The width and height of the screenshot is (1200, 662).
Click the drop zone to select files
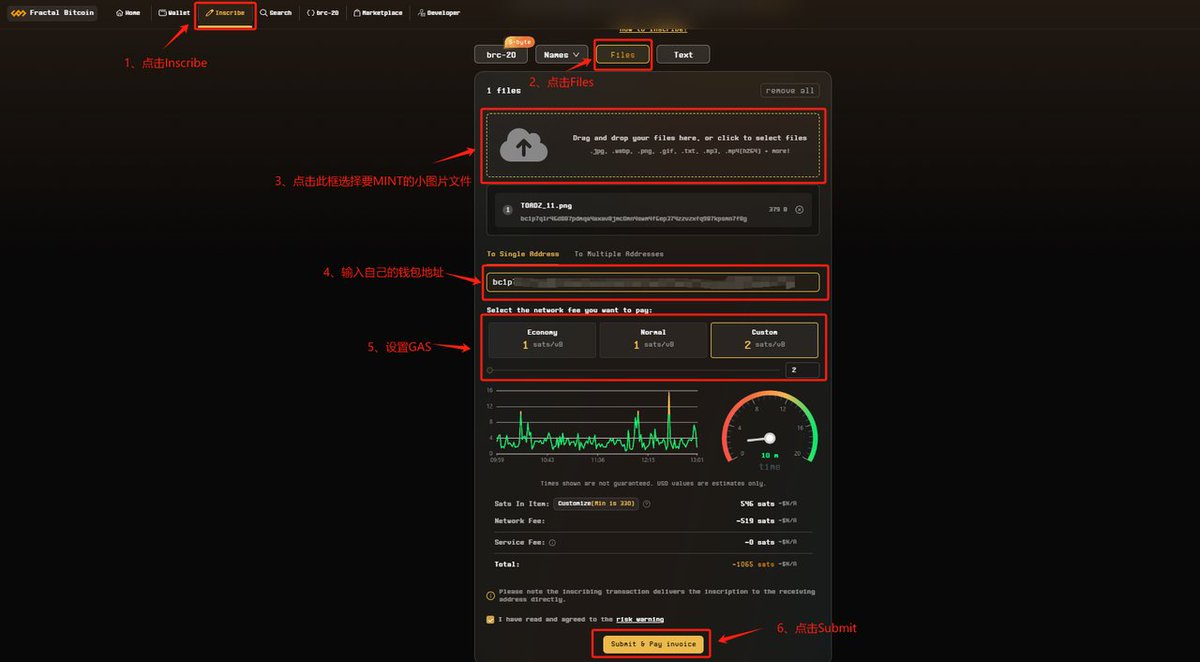653,146
